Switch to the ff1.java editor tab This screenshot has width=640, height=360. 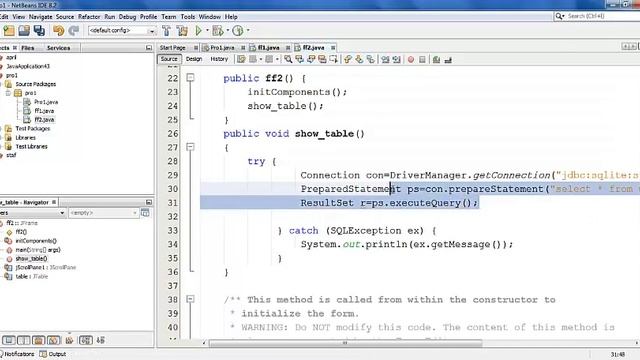268,48
